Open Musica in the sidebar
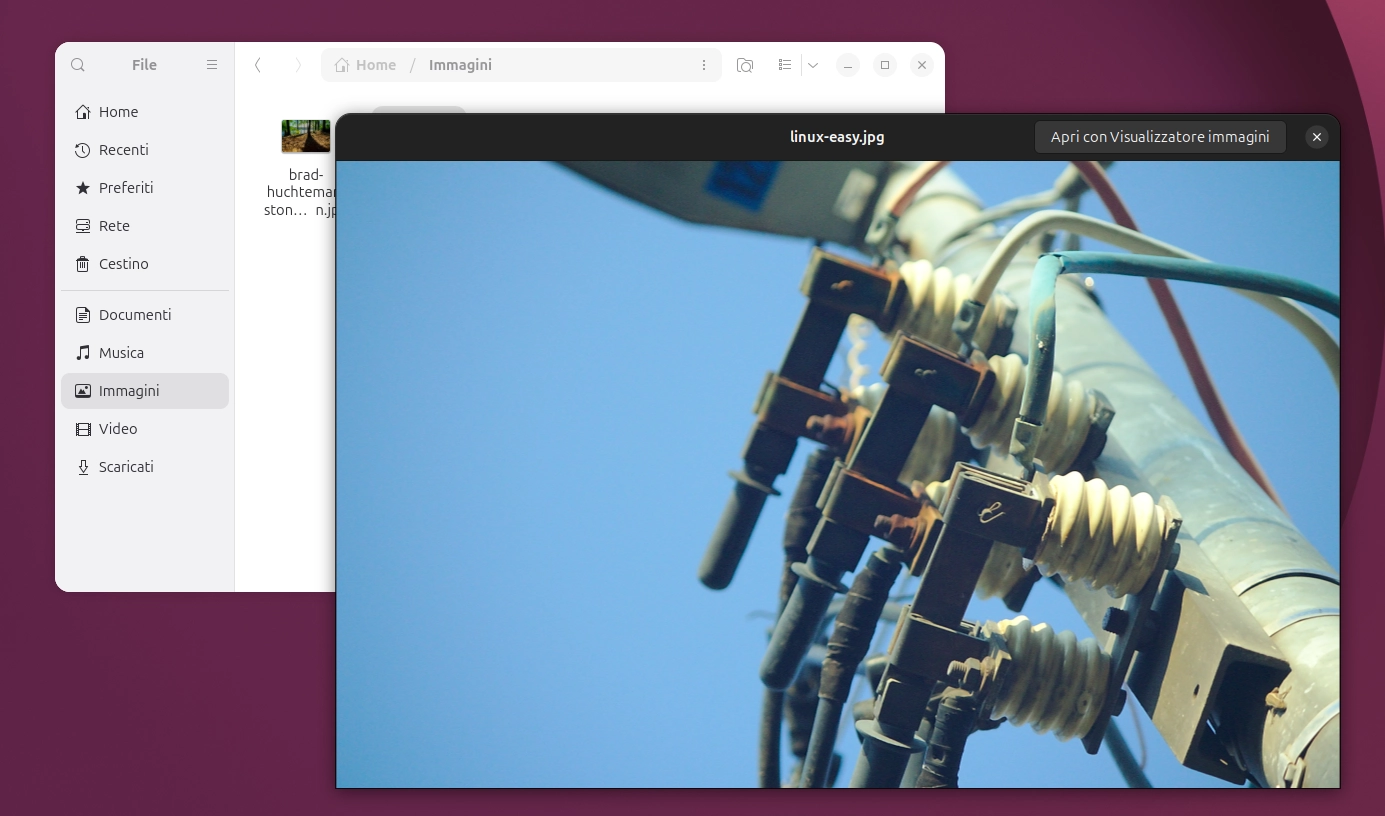The image size is (1385, 816). [145, 353]
